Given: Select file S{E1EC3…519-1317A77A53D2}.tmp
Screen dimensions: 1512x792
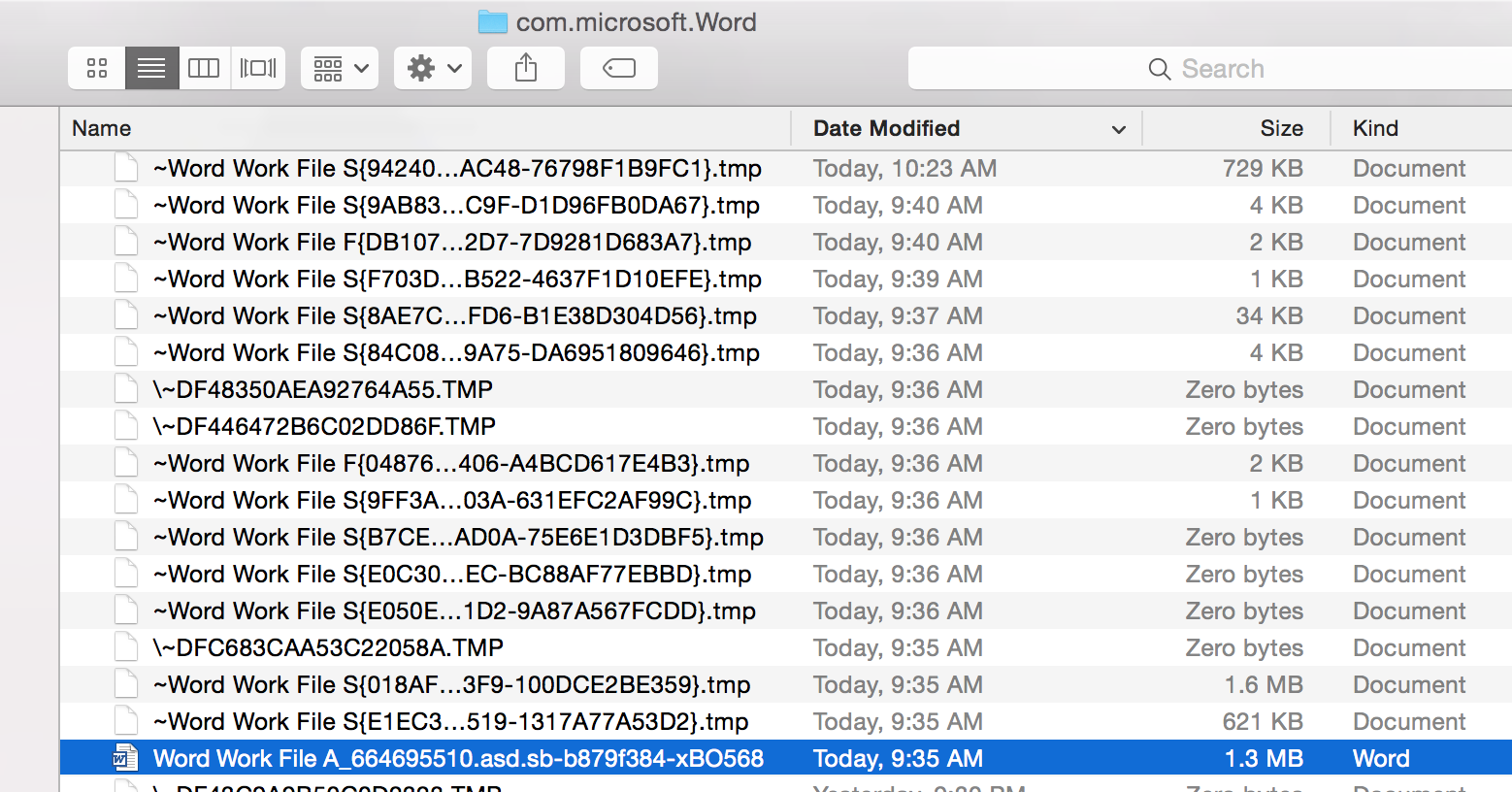Looking at the screenshot, I should pos(451,722).
